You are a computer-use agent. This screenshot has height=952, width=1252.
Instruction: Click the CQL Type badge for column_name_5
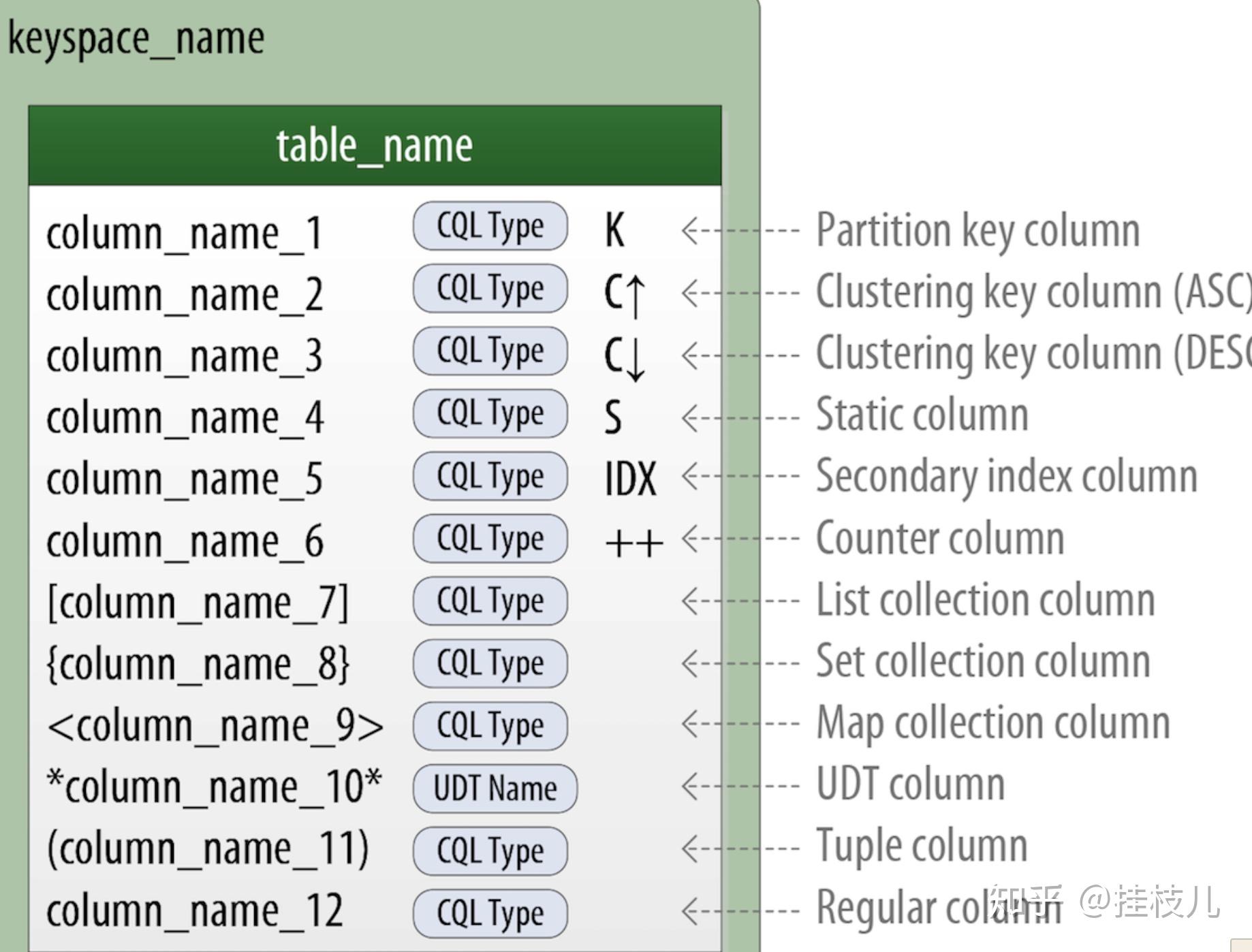[490, 477]
